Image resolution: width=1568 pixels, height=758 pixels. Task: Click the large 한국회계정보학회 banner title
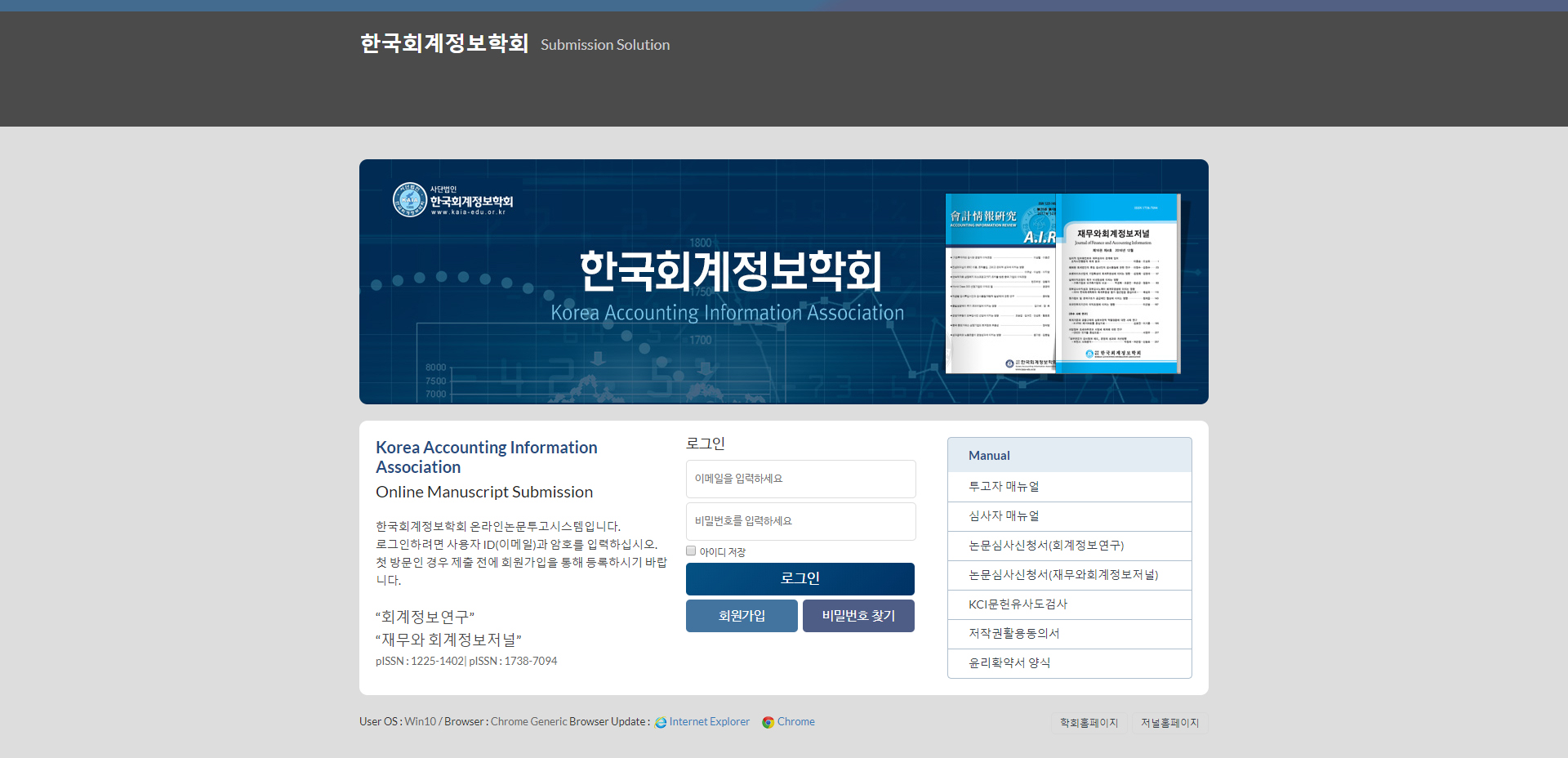[x=731, y=271]
